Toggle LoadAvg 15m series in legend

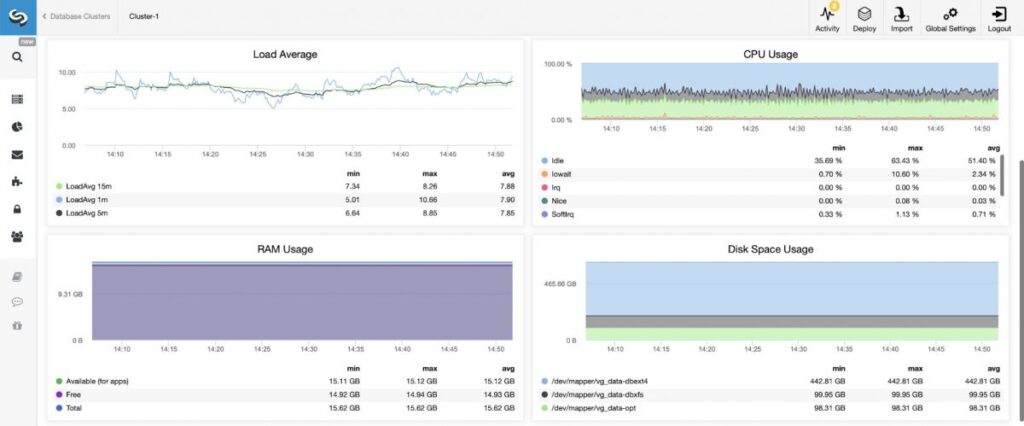[84, 186]
